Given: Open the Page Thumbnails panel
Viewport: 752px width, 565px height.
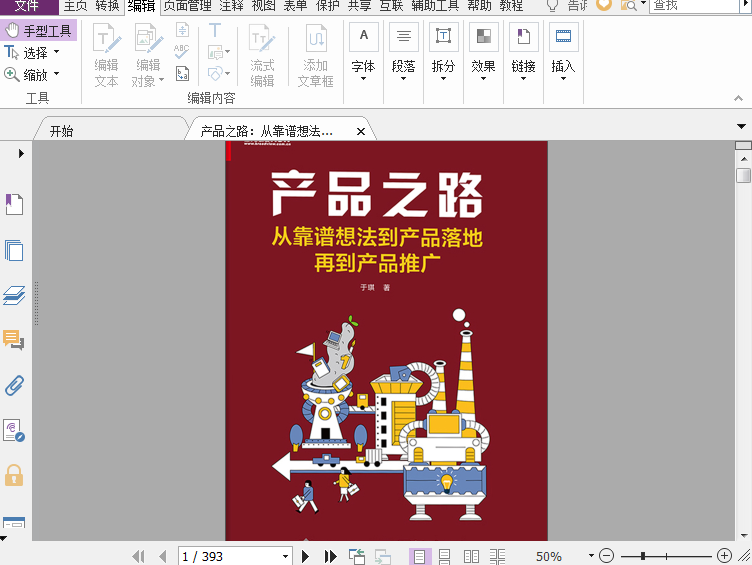Looking at the screenshot, I should coord(14,250).
